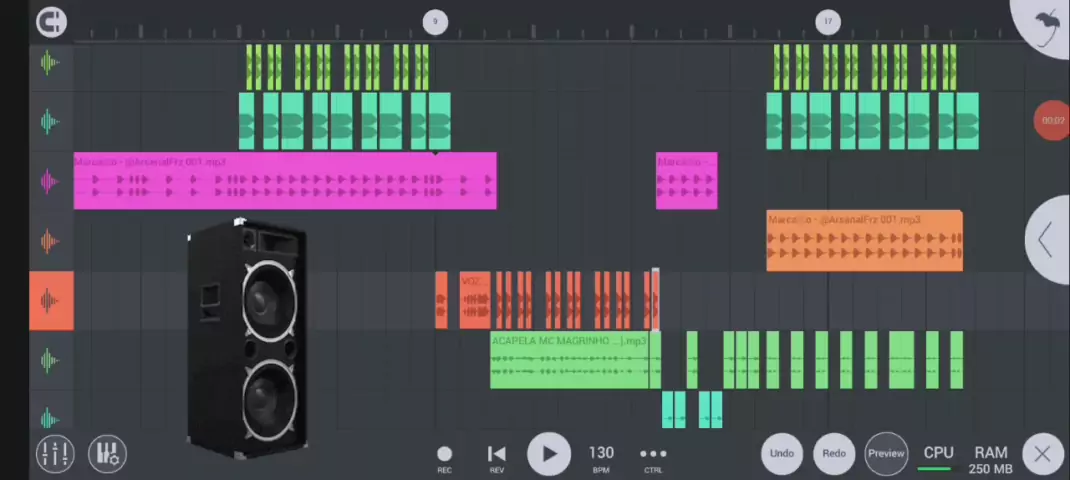This screenshot has width=1070, height=480.
Task: Click the Undo button
Action: click(x=782, y=454)
